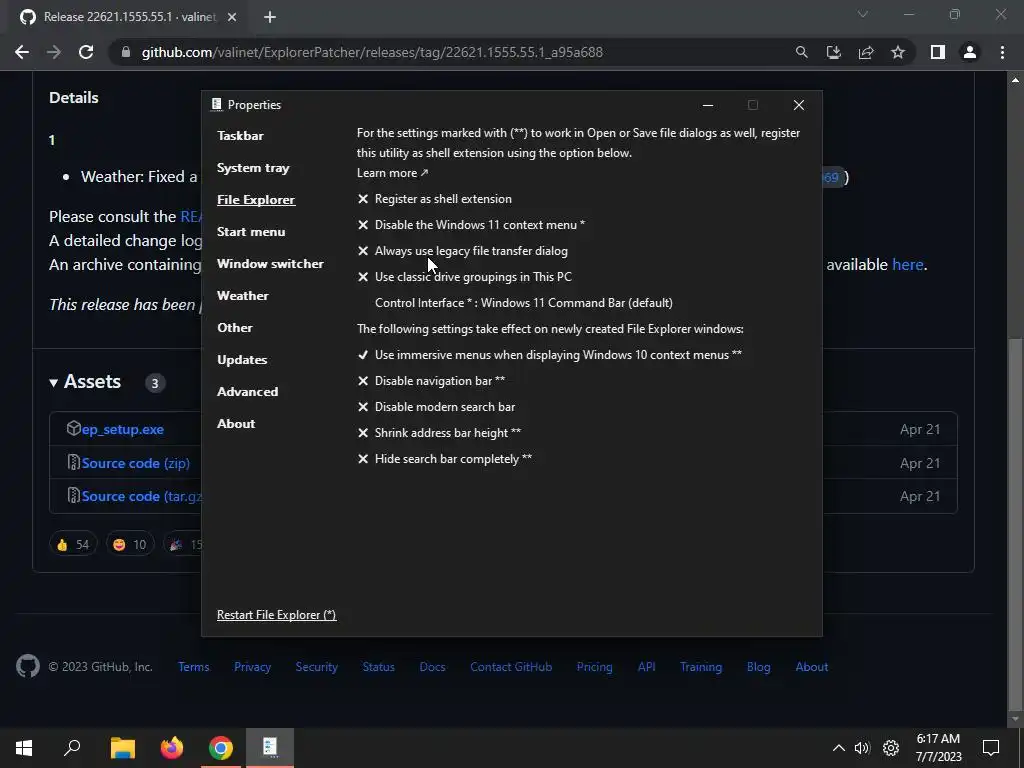Click heart-eyes reaction 10
1024x768 pixels.
pyautogui.click(x=130, y=544)
